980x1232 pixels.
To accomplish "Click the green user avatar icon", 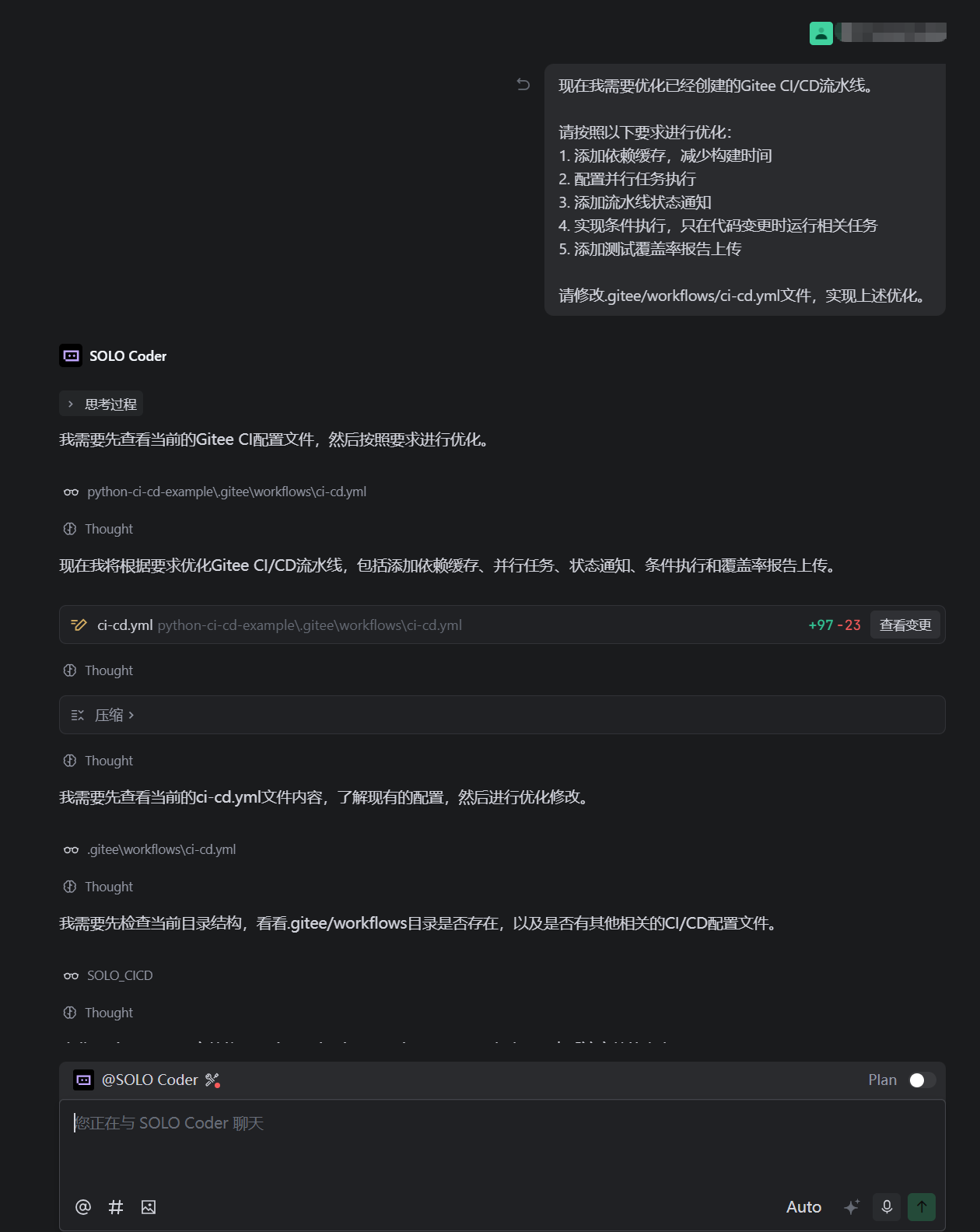I will (x=821, y=33).
